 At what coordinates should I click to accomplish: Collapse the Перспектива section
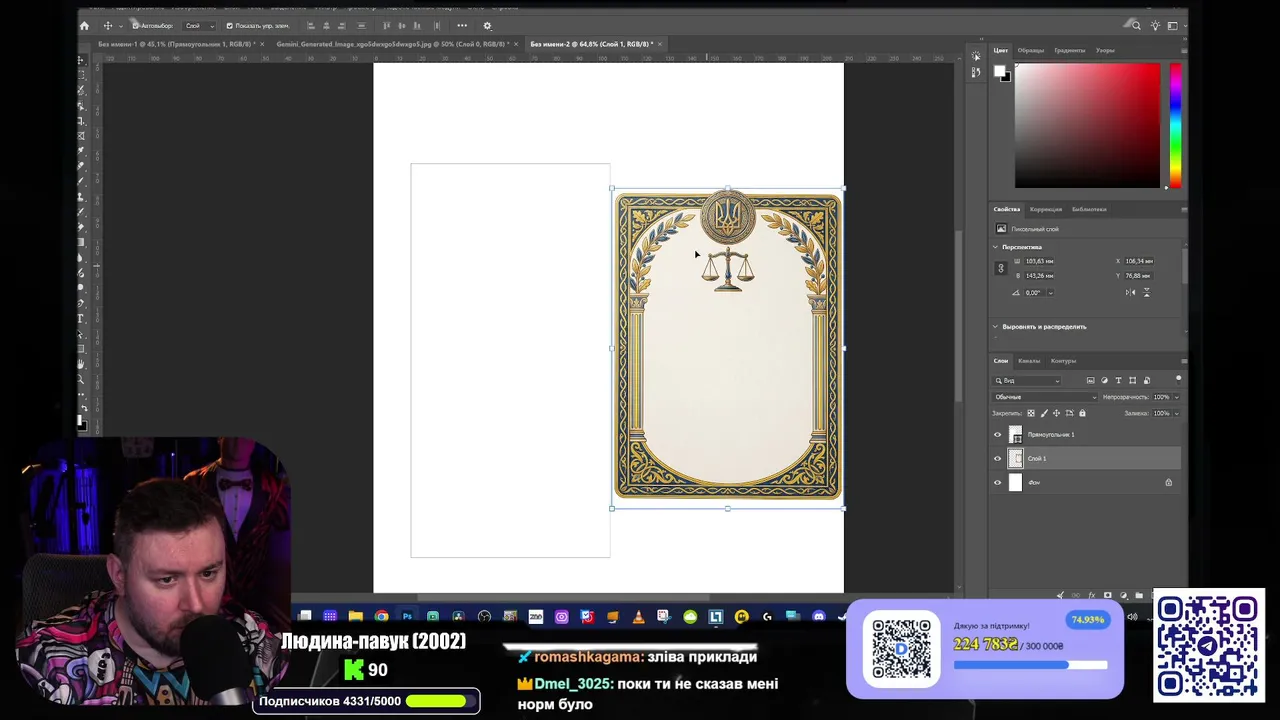tap(996, 247)
